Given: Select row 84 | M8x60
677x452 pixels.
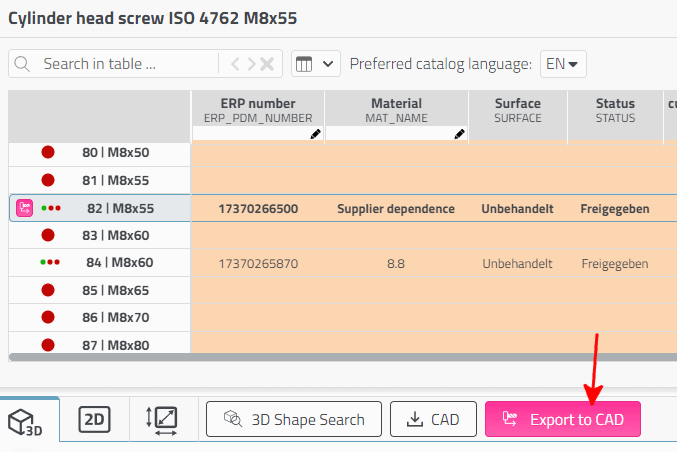Looking at the screenshot, I should tap(119, 263).
